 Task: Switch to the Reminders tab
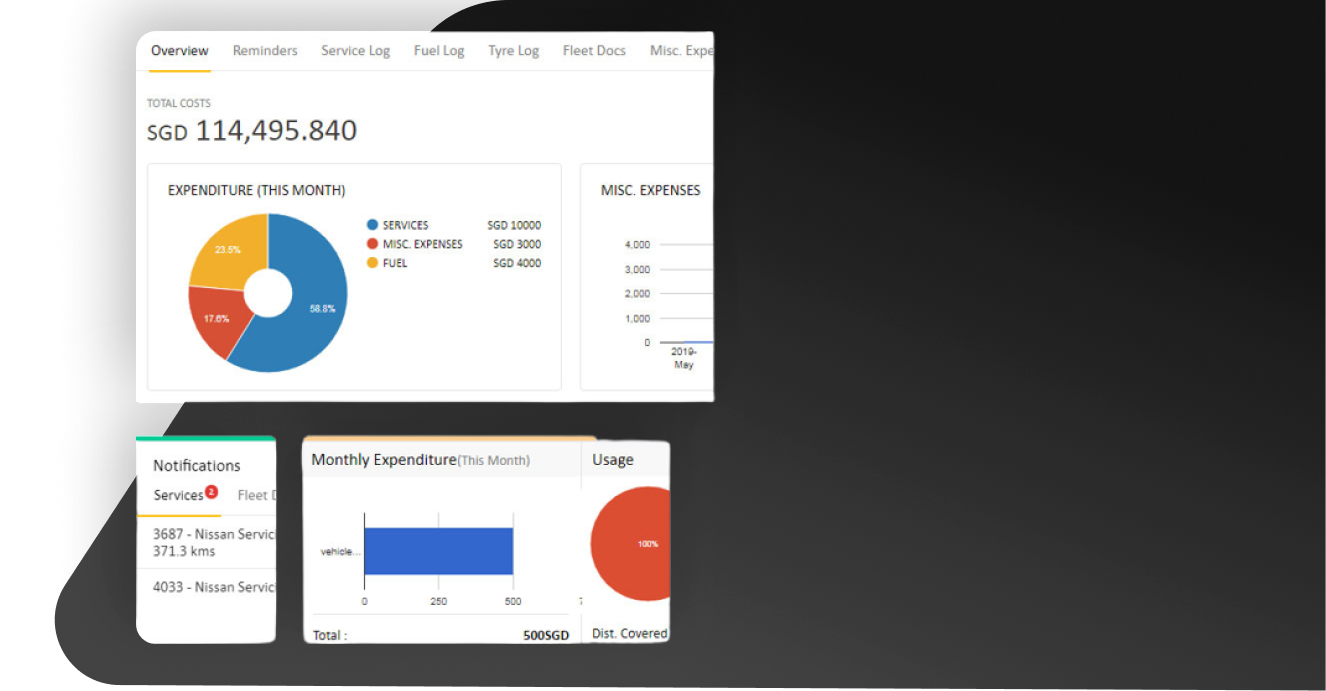pyautogui.click(x=265, y=51)
